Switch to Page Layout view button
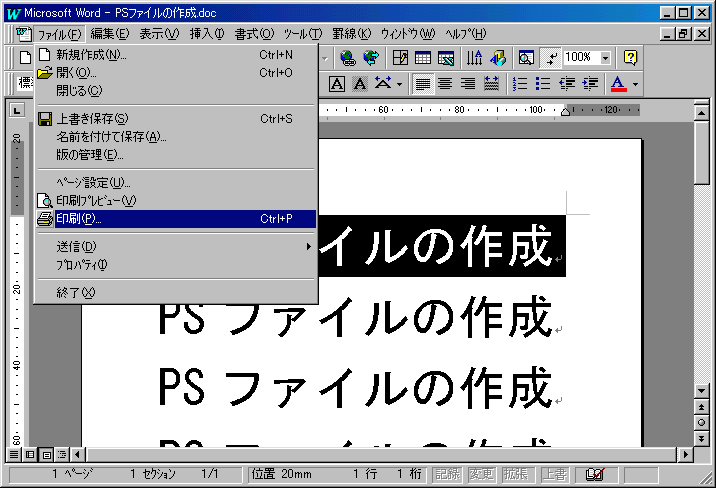This screenshot has width=716, height=488. (46, 454)
